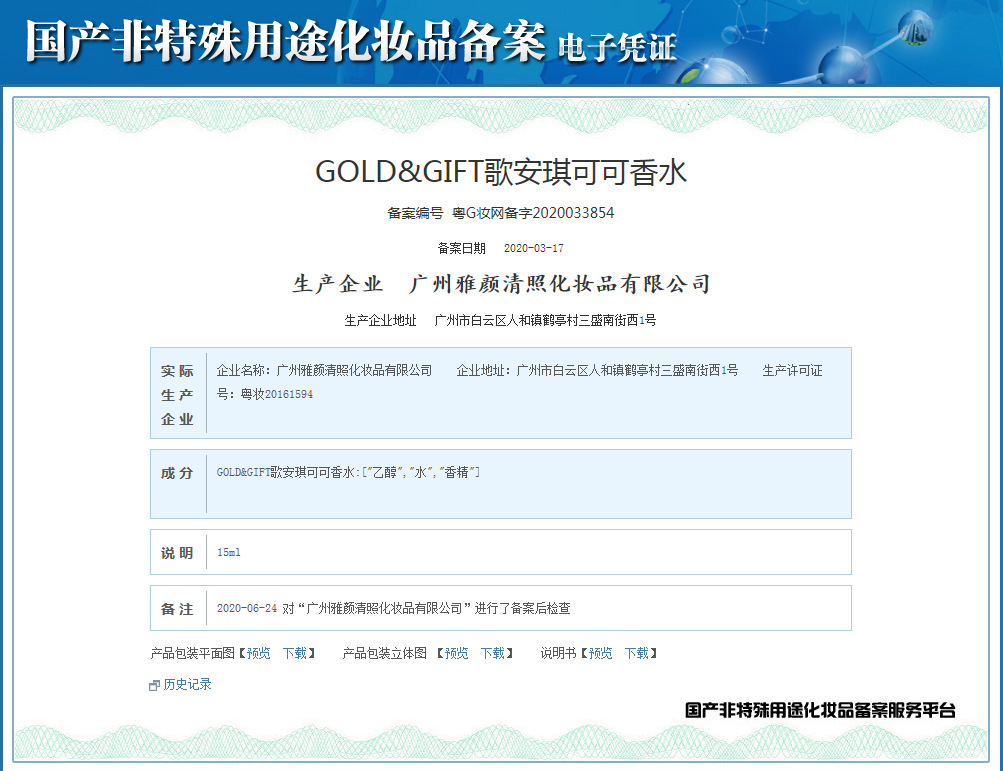Download the 产品包装立体图 file
Screen dimensions: 1003x771
coord(493,653)
